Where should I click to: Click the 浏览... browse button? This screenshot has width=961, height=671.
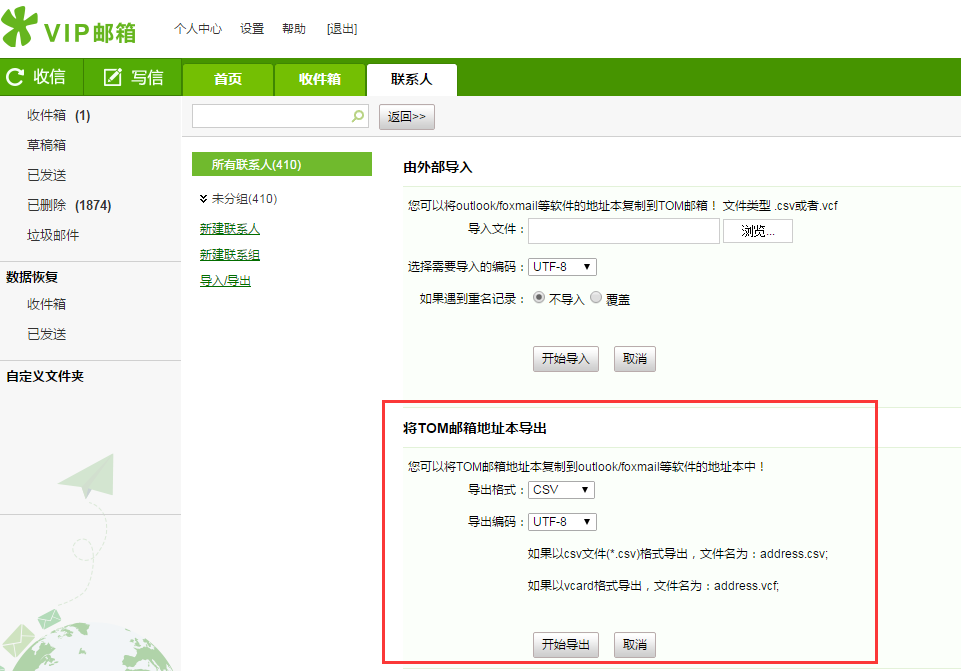(758, 231)
